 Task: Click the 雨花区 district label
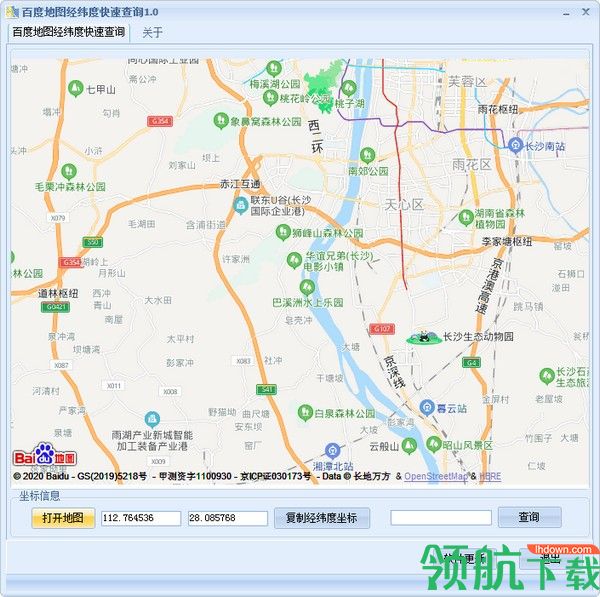(x=472, y=165)
